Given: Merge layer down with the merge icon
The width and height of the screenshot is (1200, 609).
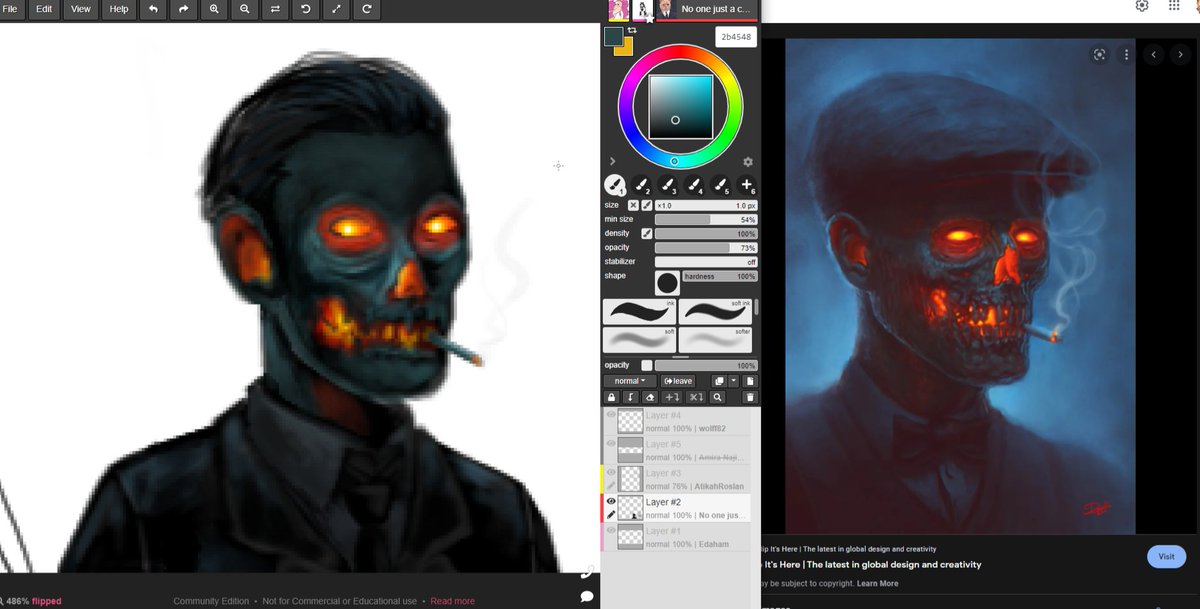Looking at the screenshot, I should (670, 397).
